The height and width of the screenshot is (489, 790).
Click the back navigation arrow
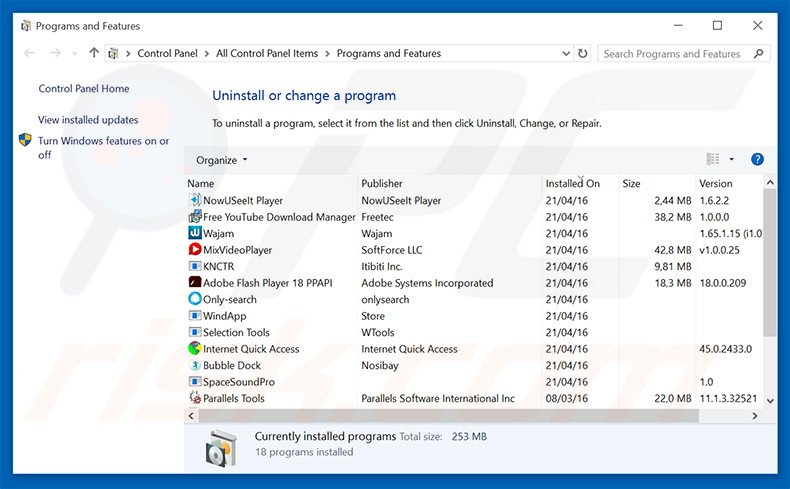(x=30, y=53)
